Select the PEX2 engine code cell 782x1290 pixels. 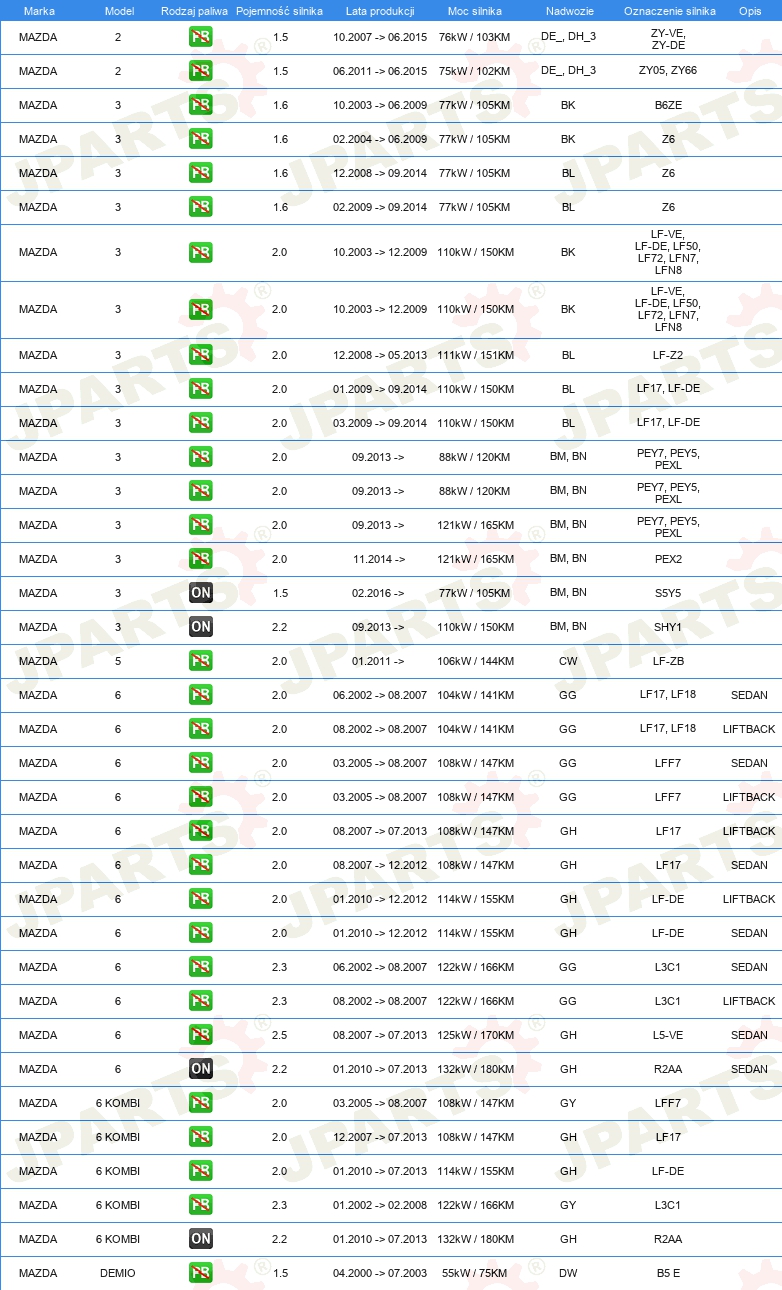coord(668,559)
